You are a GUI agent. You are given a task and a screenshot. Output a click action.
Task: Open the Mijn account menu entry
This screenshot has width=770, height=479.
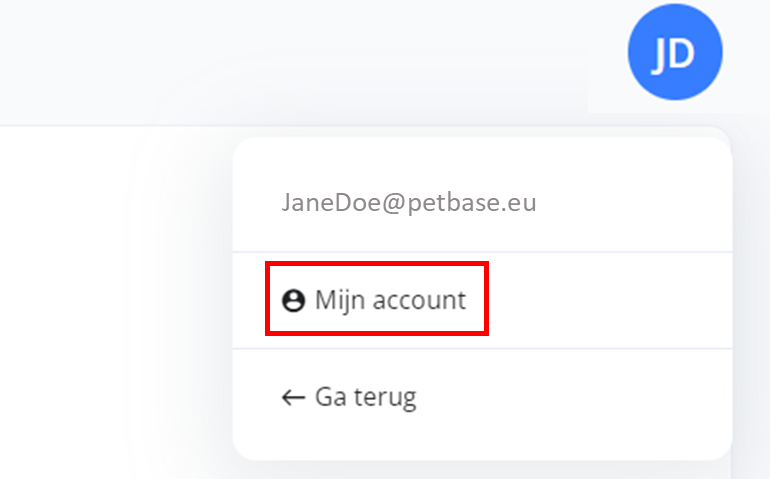[483, 300]
